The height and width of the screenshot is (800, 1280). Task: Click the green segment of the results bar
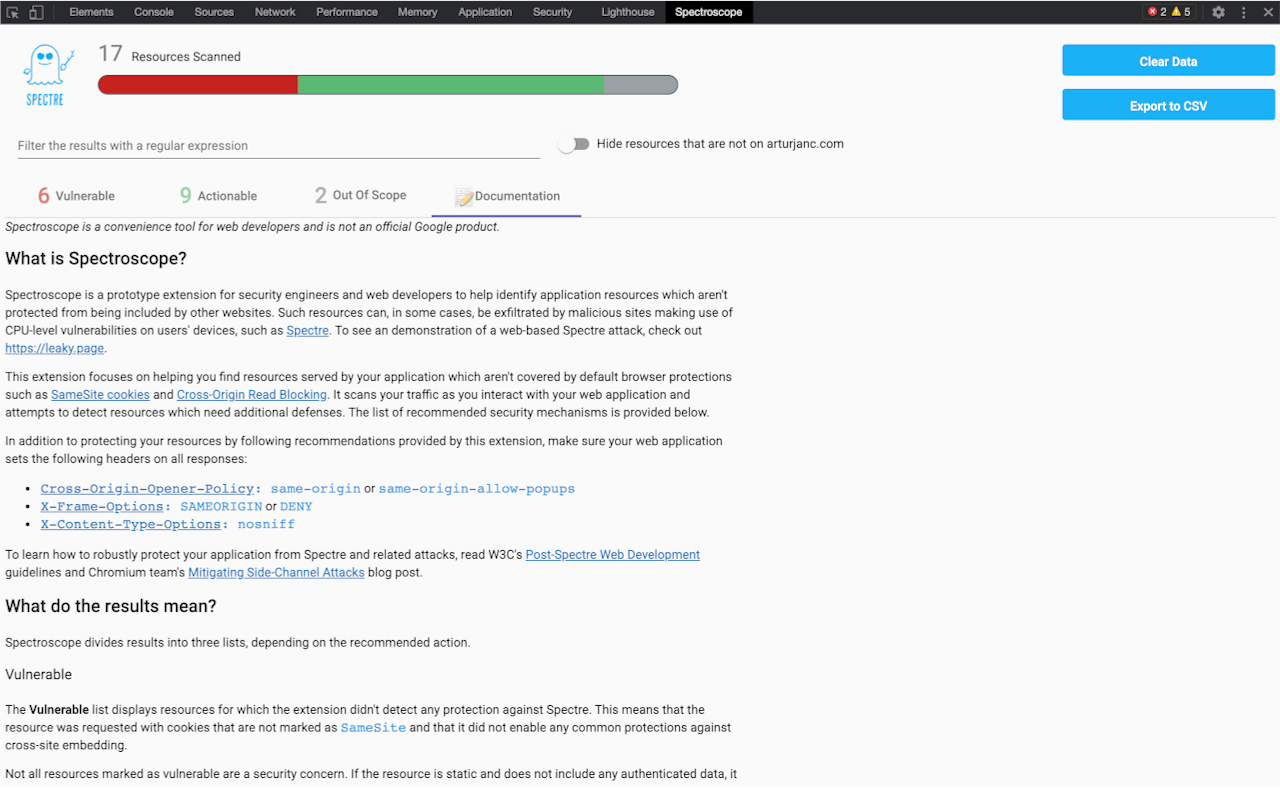[451, 85]
